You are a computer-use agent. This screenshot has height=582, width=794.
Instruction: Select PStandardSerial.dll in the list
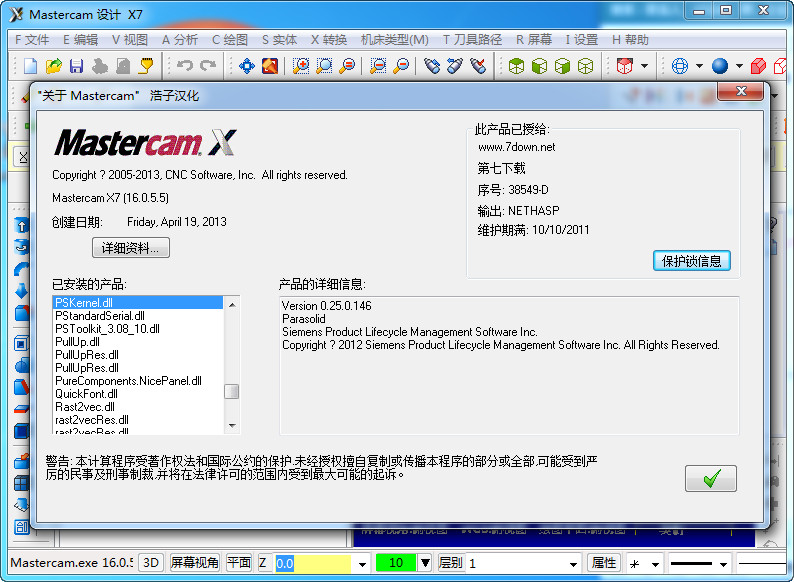[138, 316]
